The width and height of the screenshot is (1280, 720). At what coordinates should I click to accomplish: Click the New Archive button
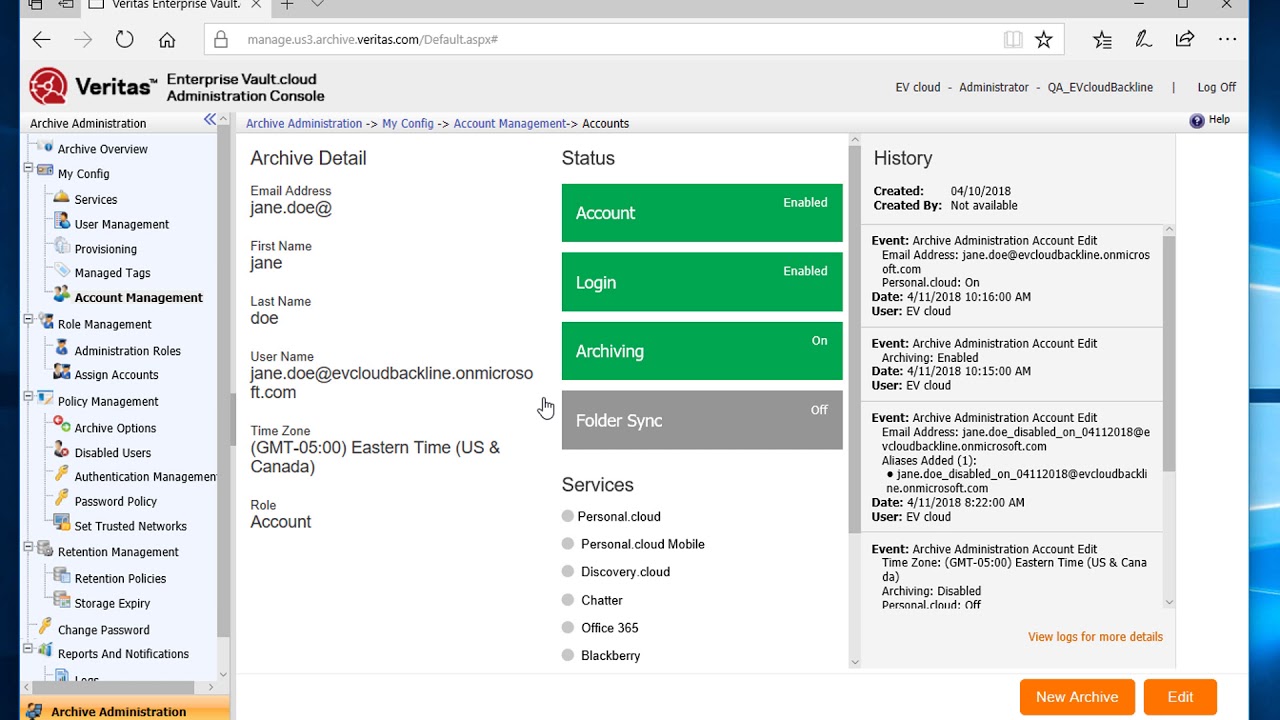pos(1077,697)
